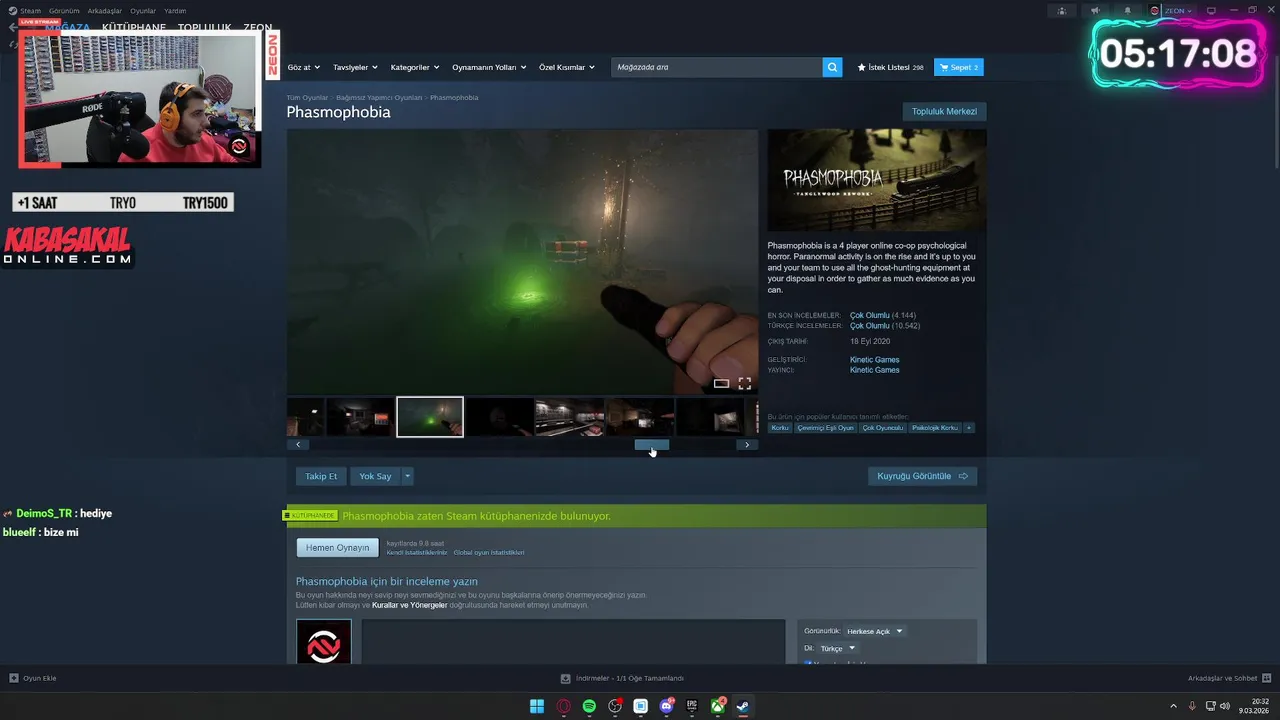Toggle theater mode icon on the media viewer
1280x720 pixels.
(x=721, y=383)
